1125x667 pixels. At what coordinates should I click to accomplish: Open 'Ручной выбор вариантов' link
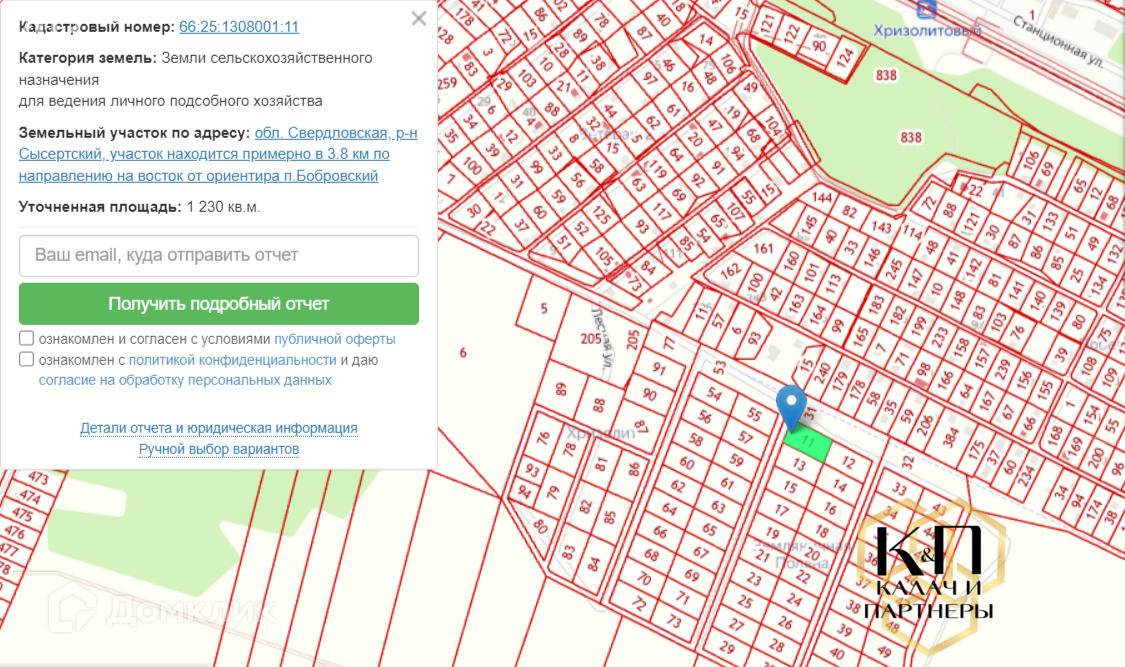(219, 449)
